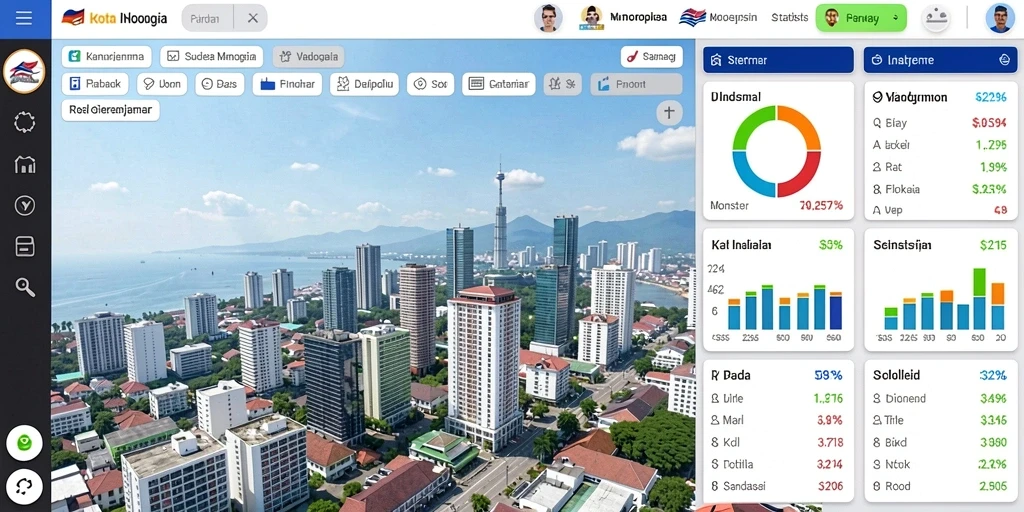The width and height of the screenshot is (1024, 512).
Task: Open the Kat Inalialai chart card title
Action: [x=741, y=245]
